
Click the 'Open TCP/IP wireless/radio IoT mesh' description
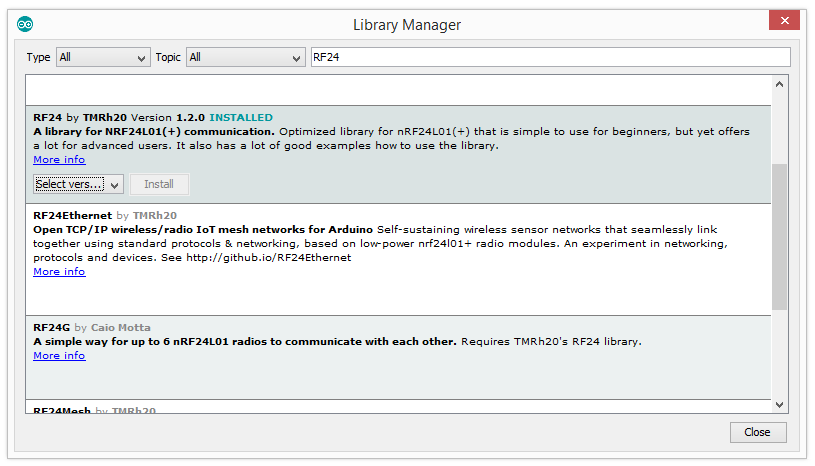203,230
